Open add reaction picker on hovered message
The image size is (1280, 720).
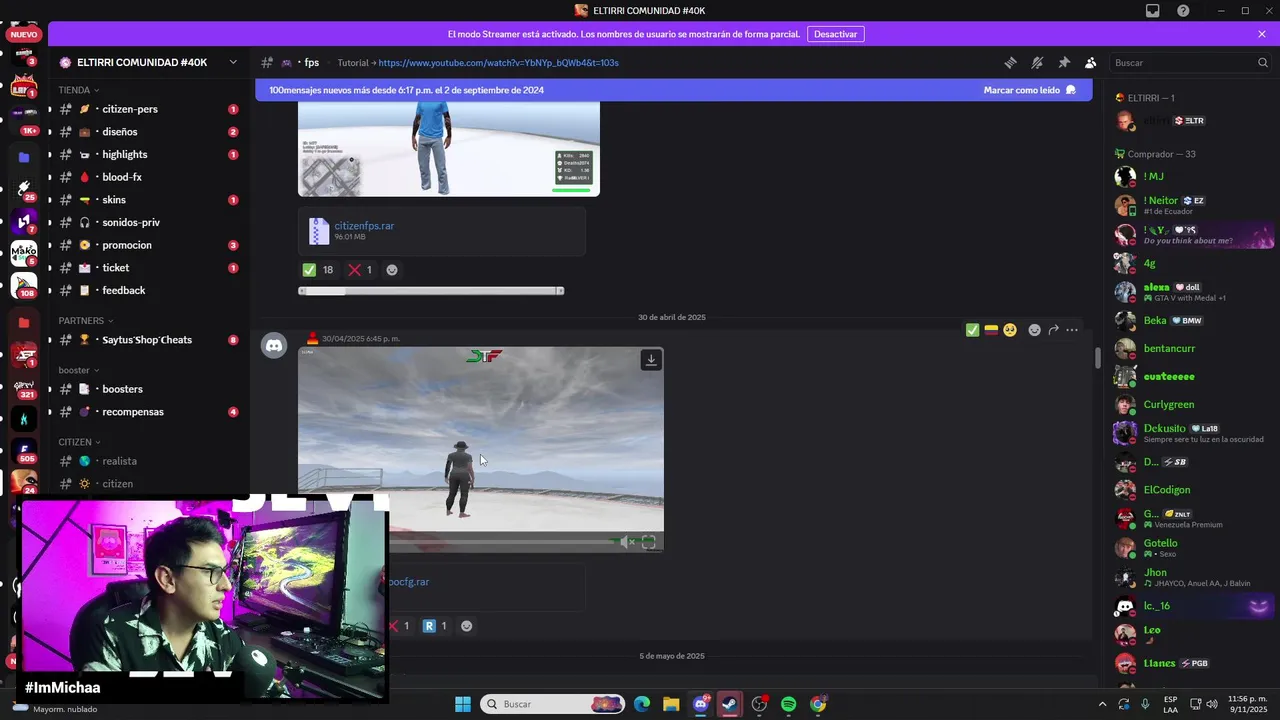1034,330
